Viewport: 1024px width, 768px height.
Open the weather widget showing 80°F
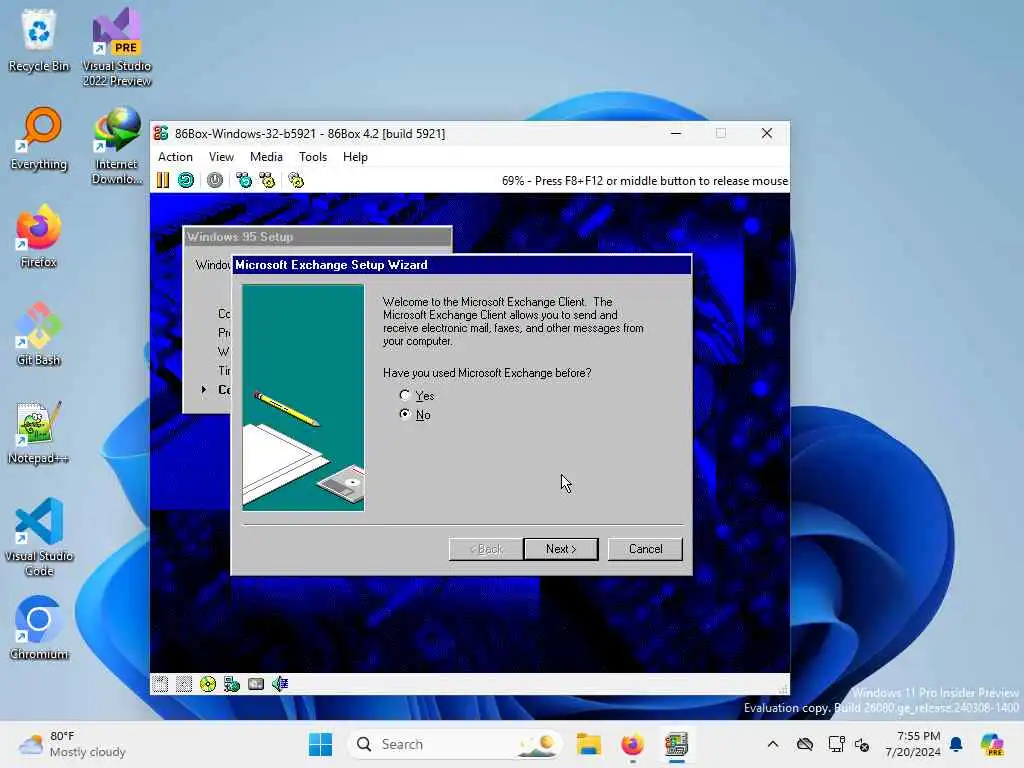[72, 744]
